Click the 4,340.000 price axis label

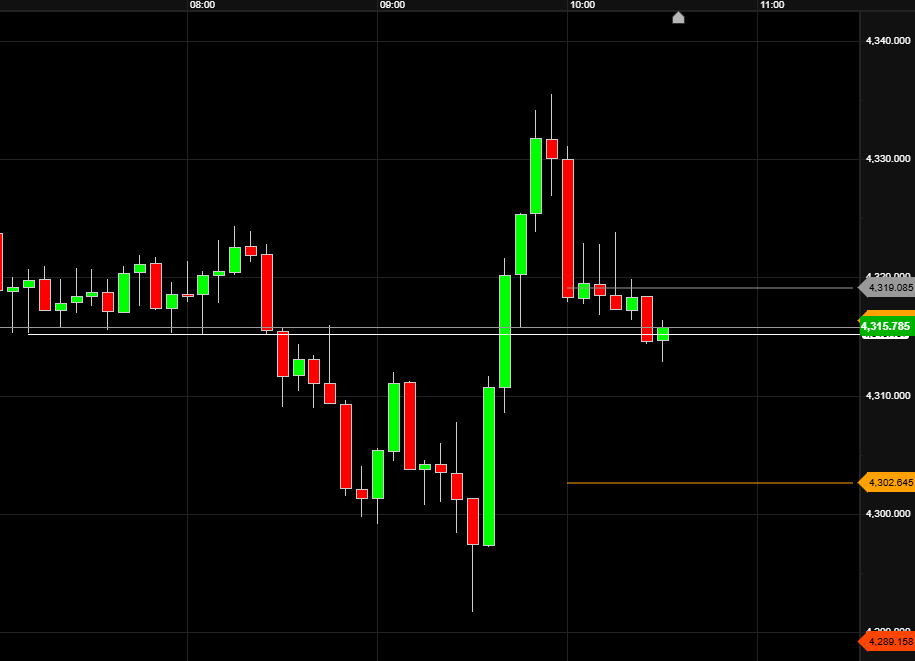[x=888, y=41]
